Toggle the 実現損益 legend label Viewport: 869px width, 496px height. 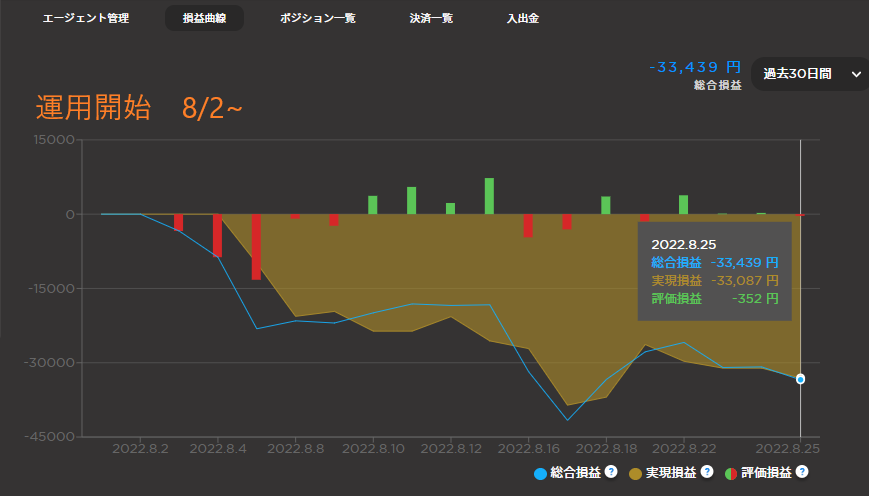coord(671,473)
